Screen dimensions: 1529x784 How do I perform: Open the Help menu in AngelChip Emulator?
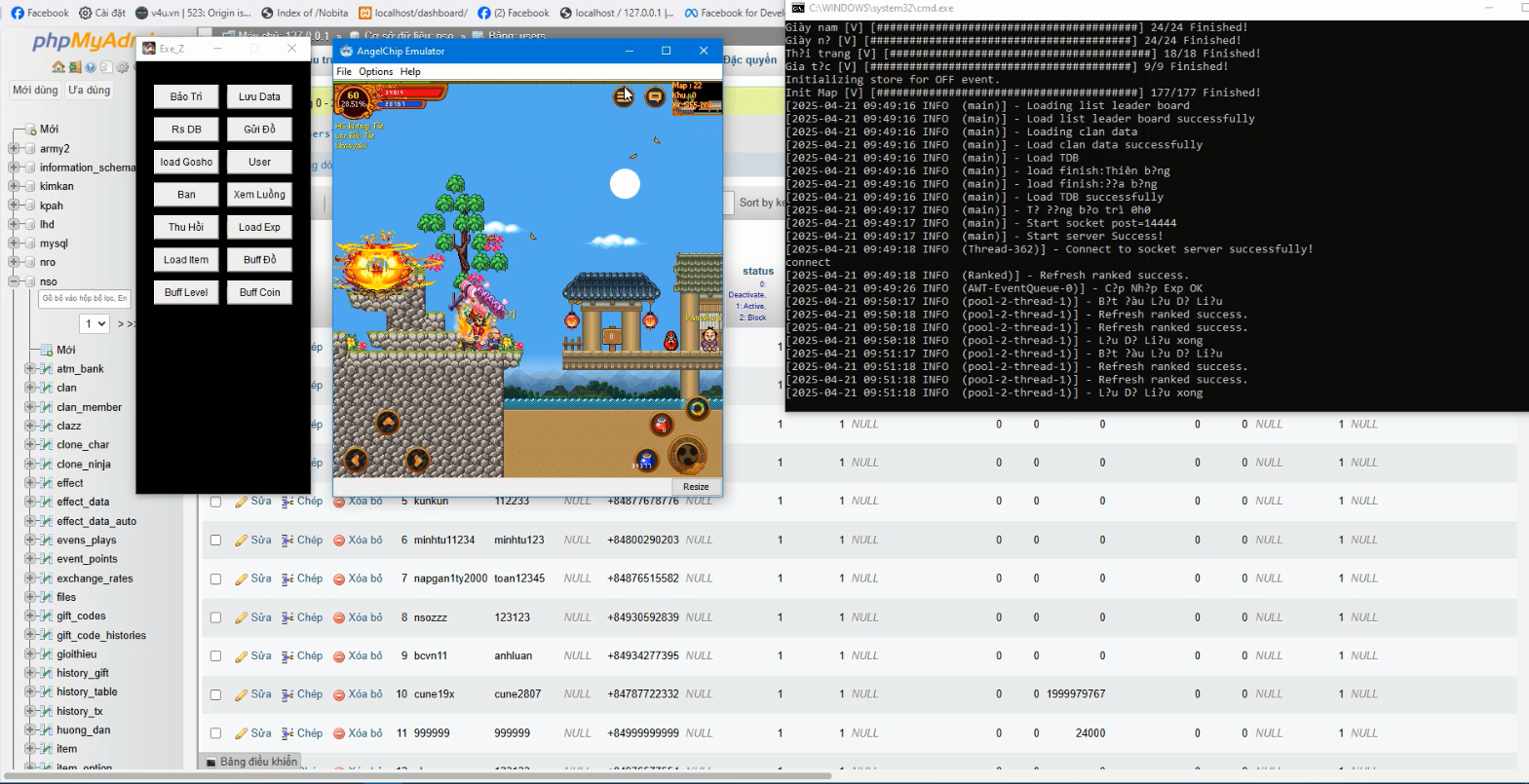[x=410, y=71]
